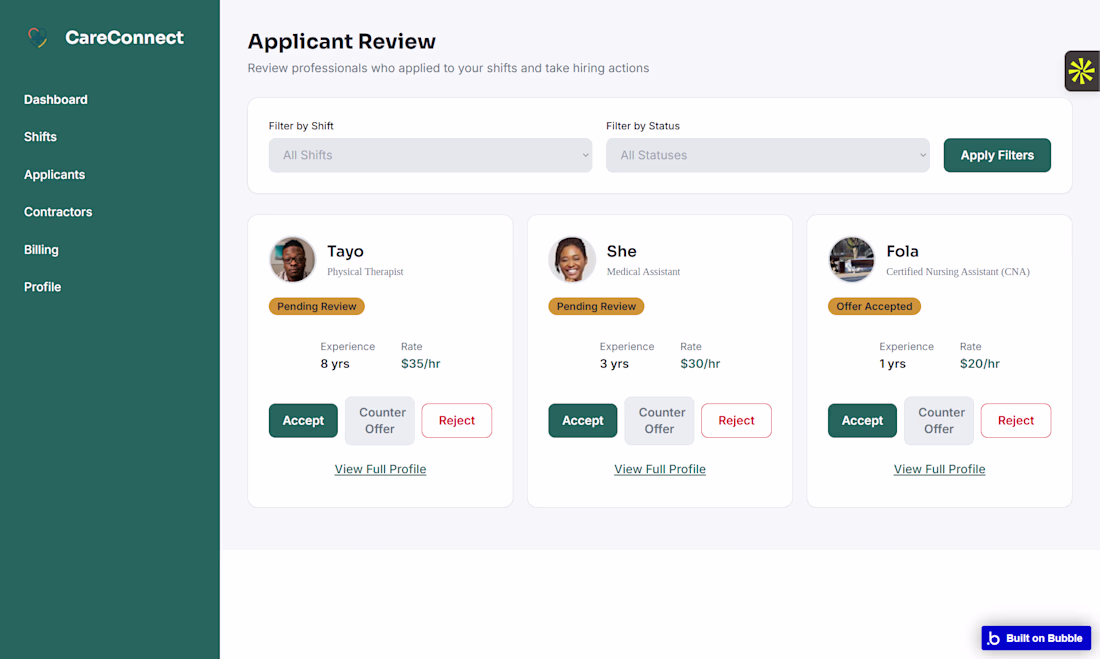Screen dimensions: 1100x659
Task: Navigate to Profile in sidebar
Action: click(x=42, y=287)
